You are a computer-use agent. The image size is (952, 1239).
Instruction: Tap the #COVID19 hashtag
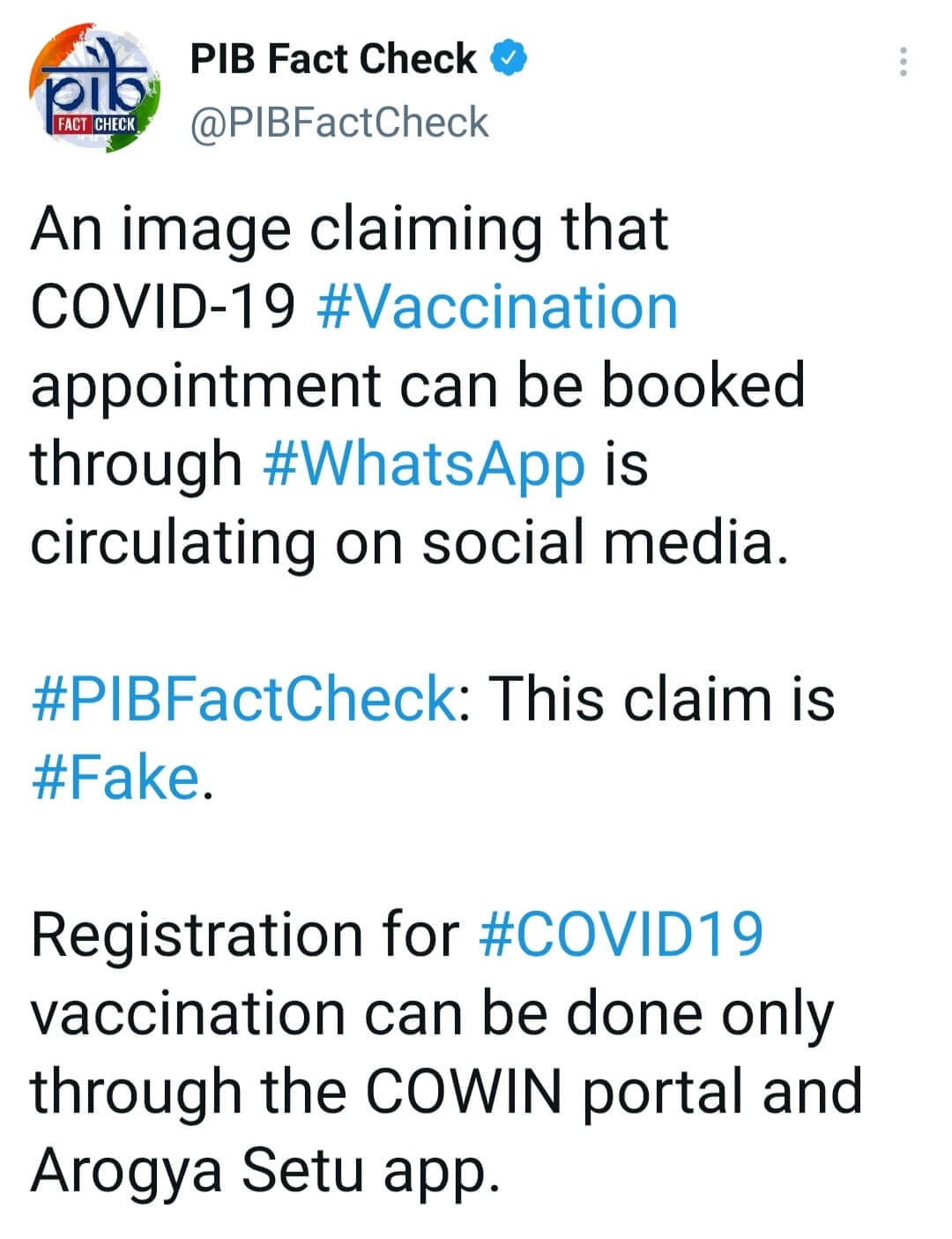pos(621,935)
